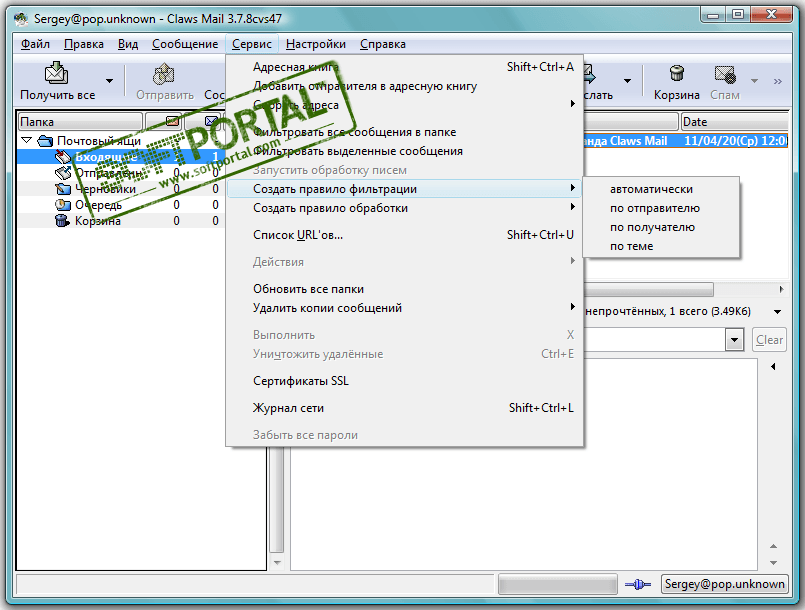Image resolution: width=805 pixels, height=610 pixels.
Task: Click the Очередь folder icon
Action: click(63, 205)
